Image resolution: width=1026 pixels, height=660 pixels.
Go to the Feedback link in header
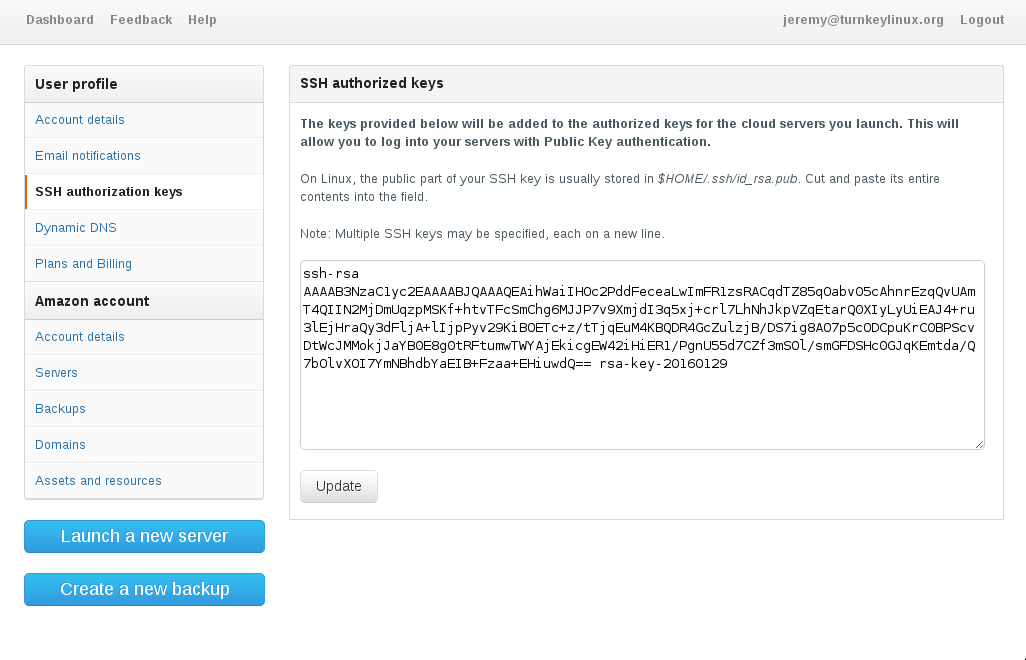(x=141, y=20)
